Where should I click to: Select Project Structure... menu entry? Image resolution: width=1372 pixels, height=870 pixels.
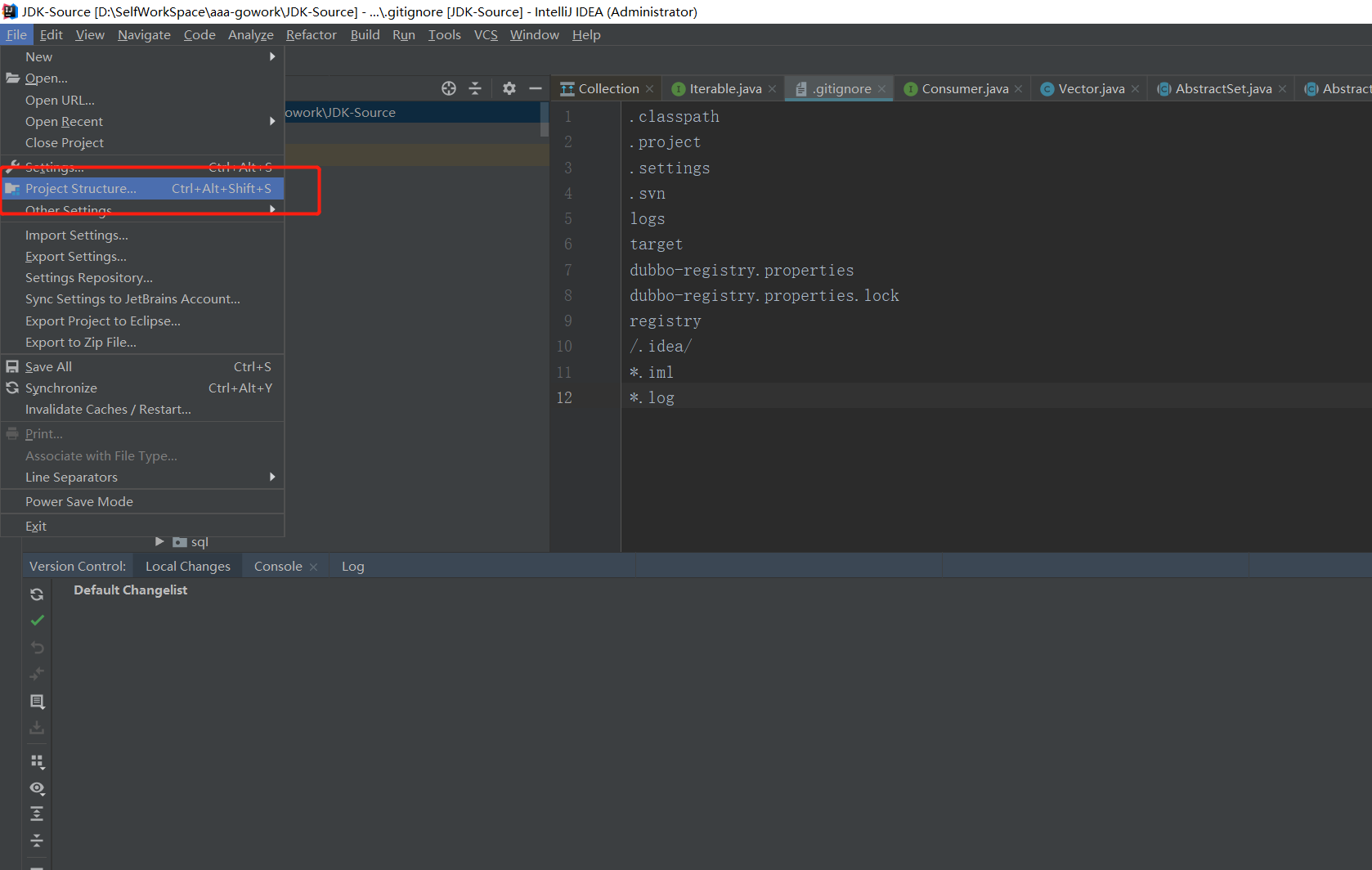[x=142, y=188]
